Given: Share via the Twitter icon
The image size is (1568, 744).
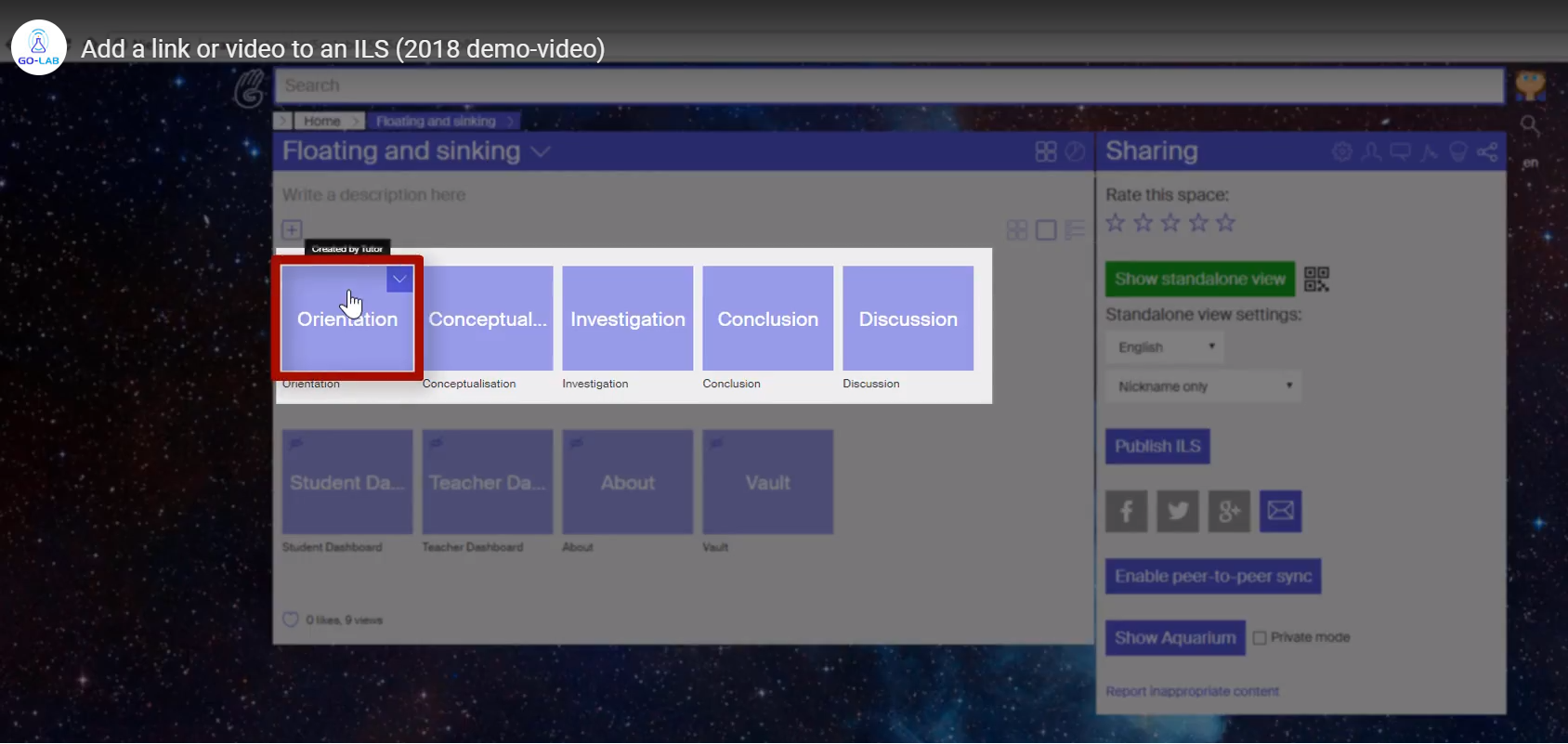Looking at the screenshot, I should 1177,511.
